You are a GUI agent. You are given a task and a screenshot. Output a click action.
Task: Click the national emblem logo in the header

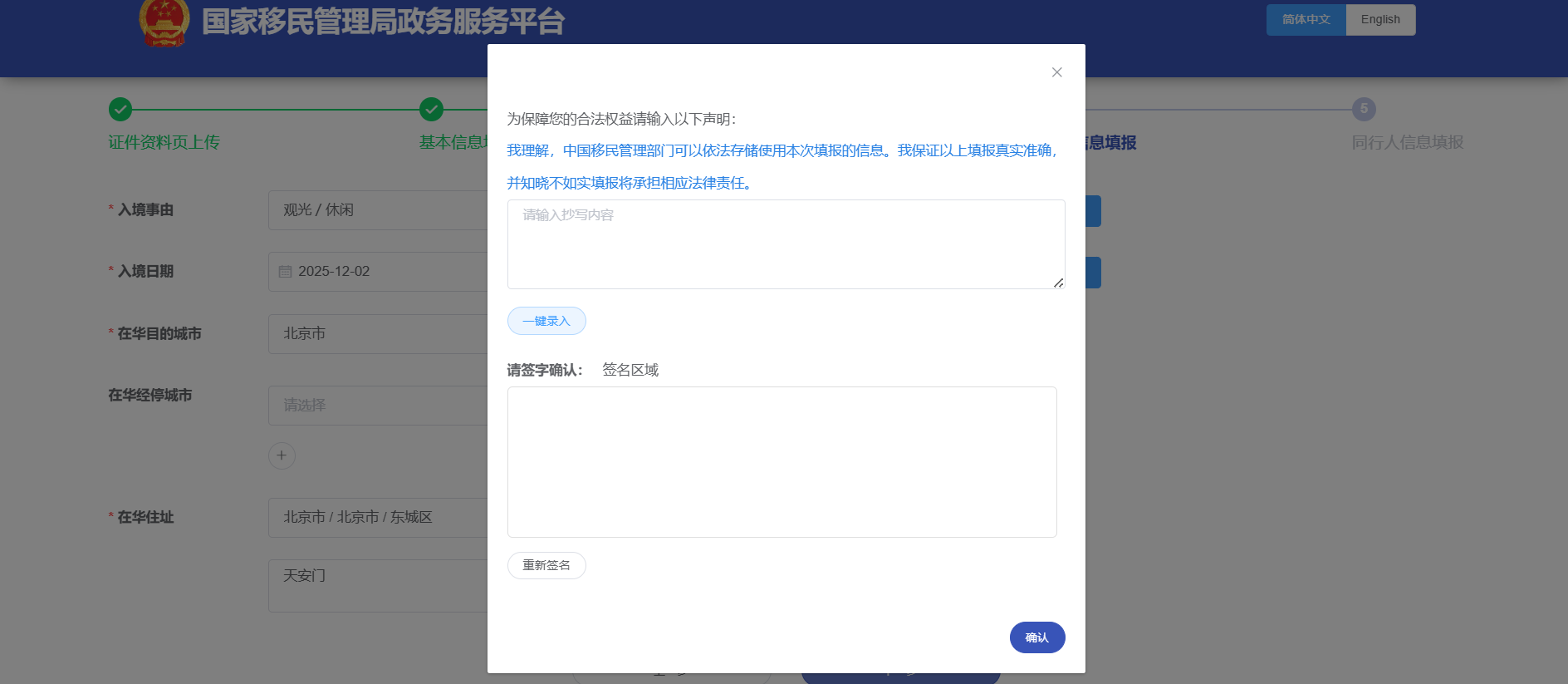(x=164, y=22)
